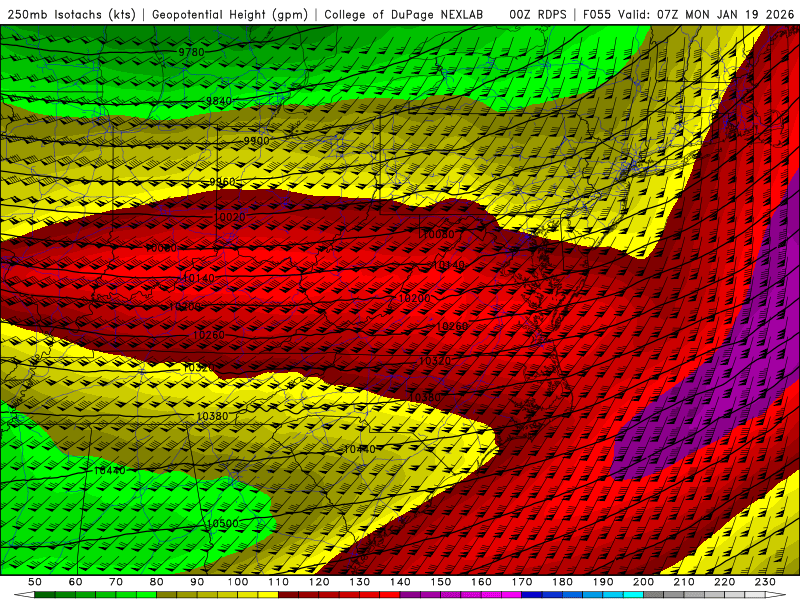Screen dimensions: 800x600
Task: Click legend value 170 on the isotach scale
Action: [521, 582]
